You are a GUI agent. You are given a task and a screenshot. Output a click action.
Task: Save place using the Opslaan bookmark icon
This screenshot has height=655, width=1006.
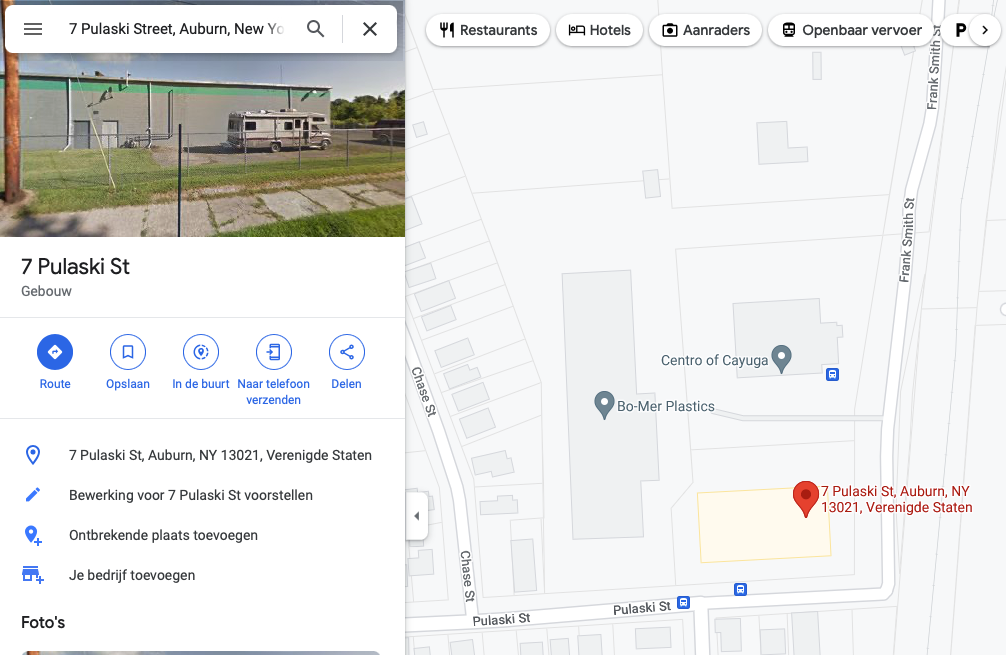click(128, 352)
